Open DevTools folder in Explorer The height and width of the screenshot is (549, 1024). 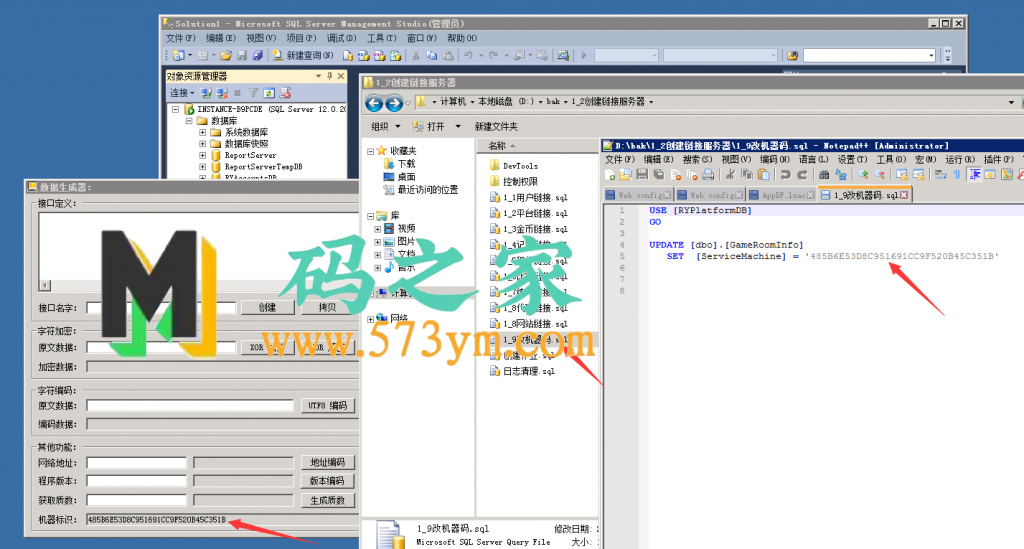514,166
